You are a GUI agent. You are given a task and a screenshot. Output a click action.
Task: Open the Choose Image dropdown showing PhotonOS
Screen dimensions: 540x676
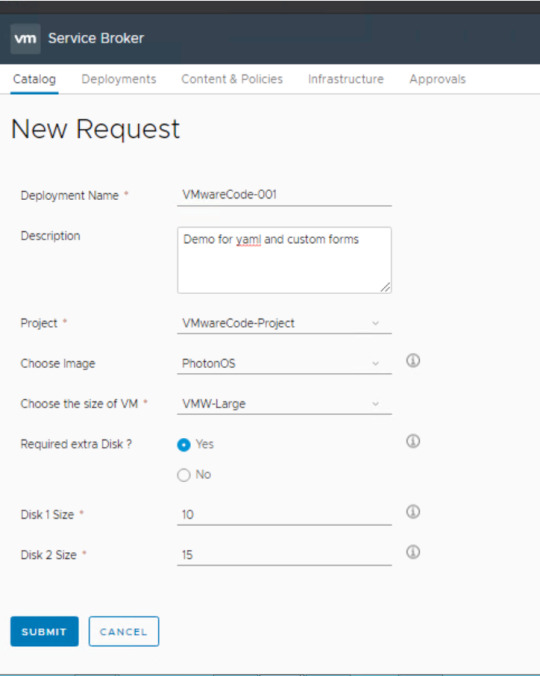click(284, 363)
